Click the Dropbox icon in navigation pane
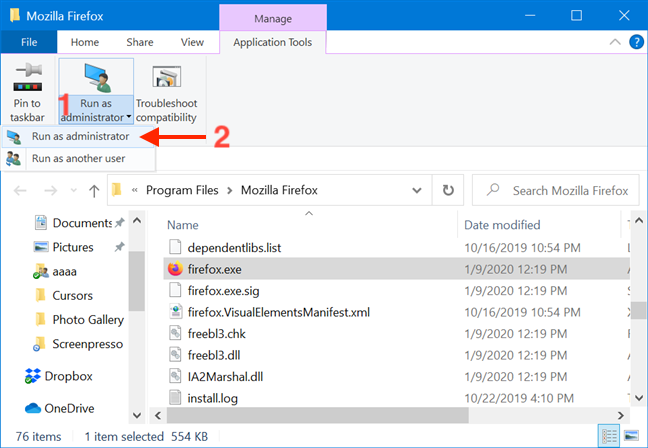 click(33, 376)
